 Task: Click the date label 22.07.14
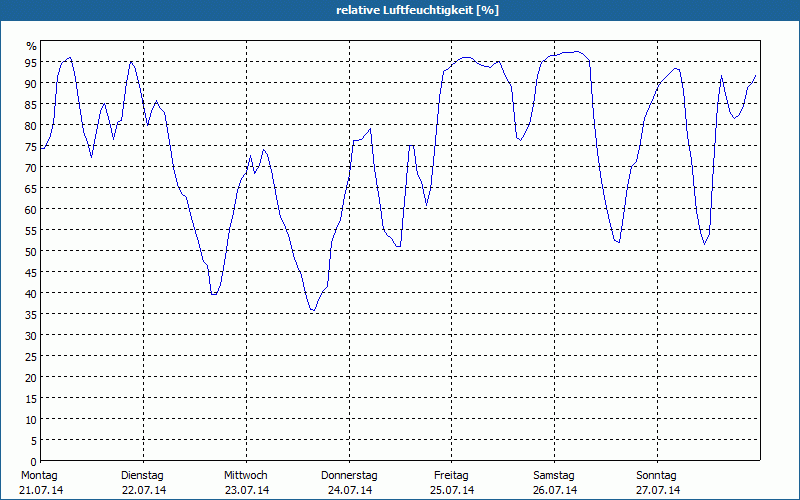(144, 491)
